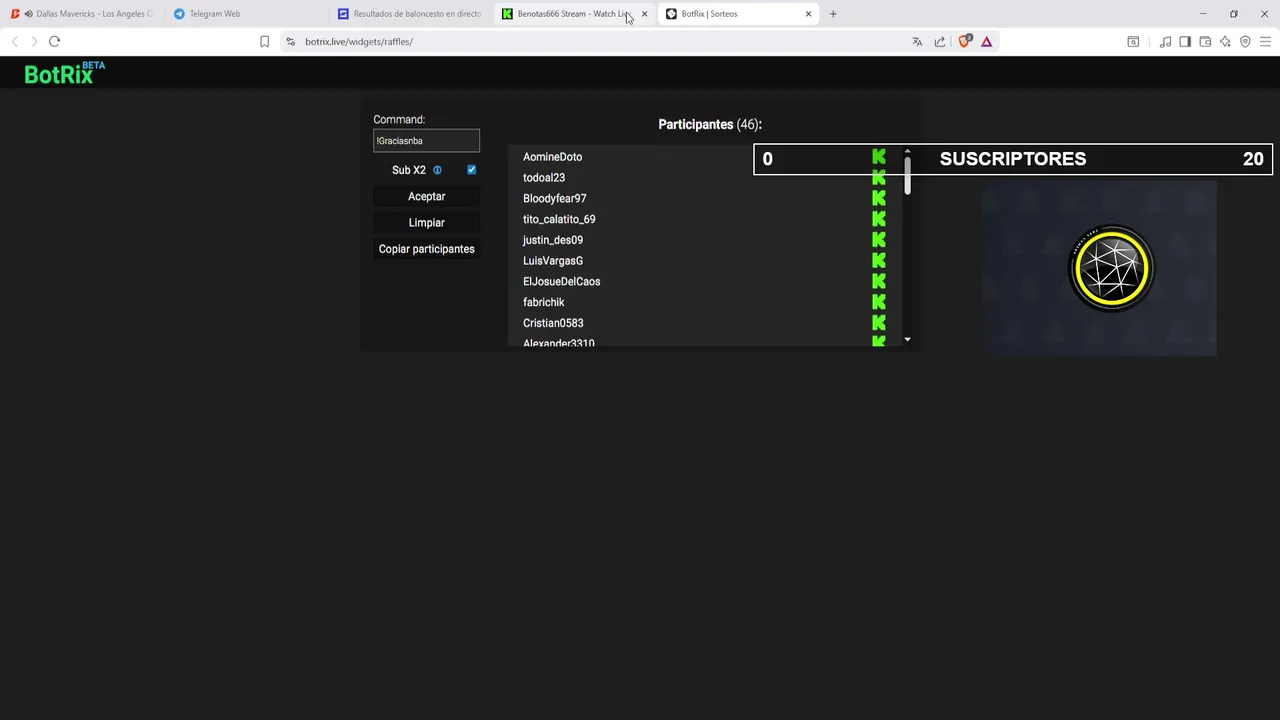The image size is (1280, 720).
Task: Click the Brave VPN shield icon
Action: (x=1245, y=42)
